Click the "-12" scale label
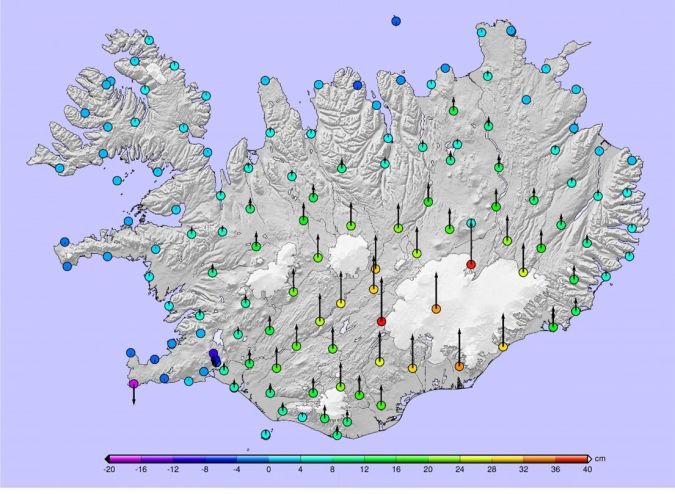The image size is (675, 494). pyautogui.click(x=173, y=469)
